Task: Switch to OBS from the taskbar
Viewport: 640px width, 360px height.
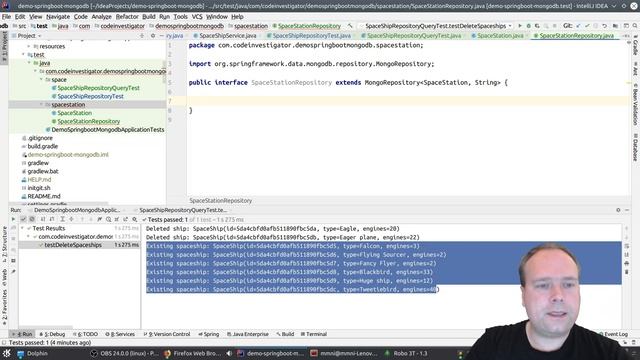Action: pos(124,353)
